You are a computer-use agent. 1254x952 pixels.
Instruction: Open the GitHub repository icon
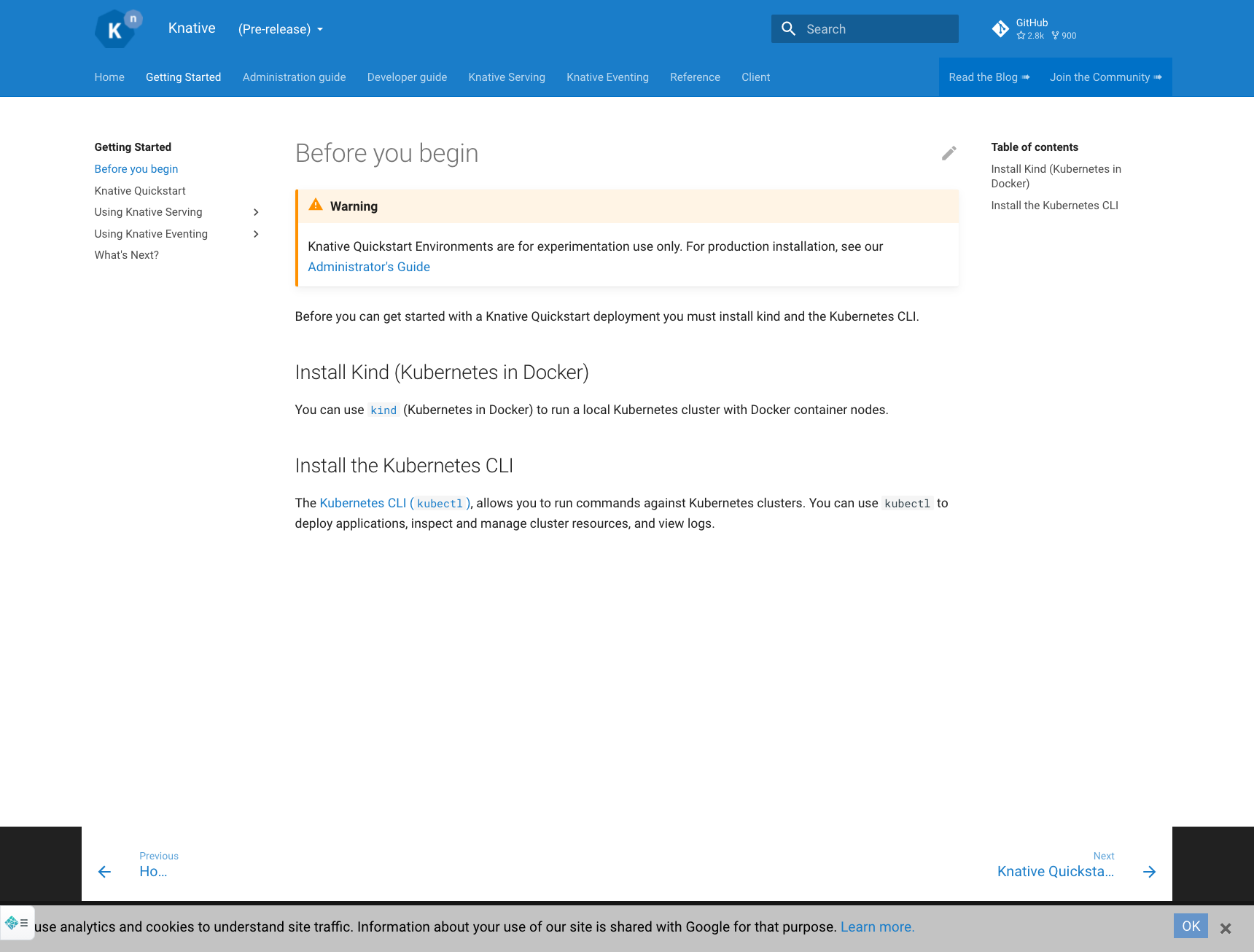click(x=1000, y=29)
